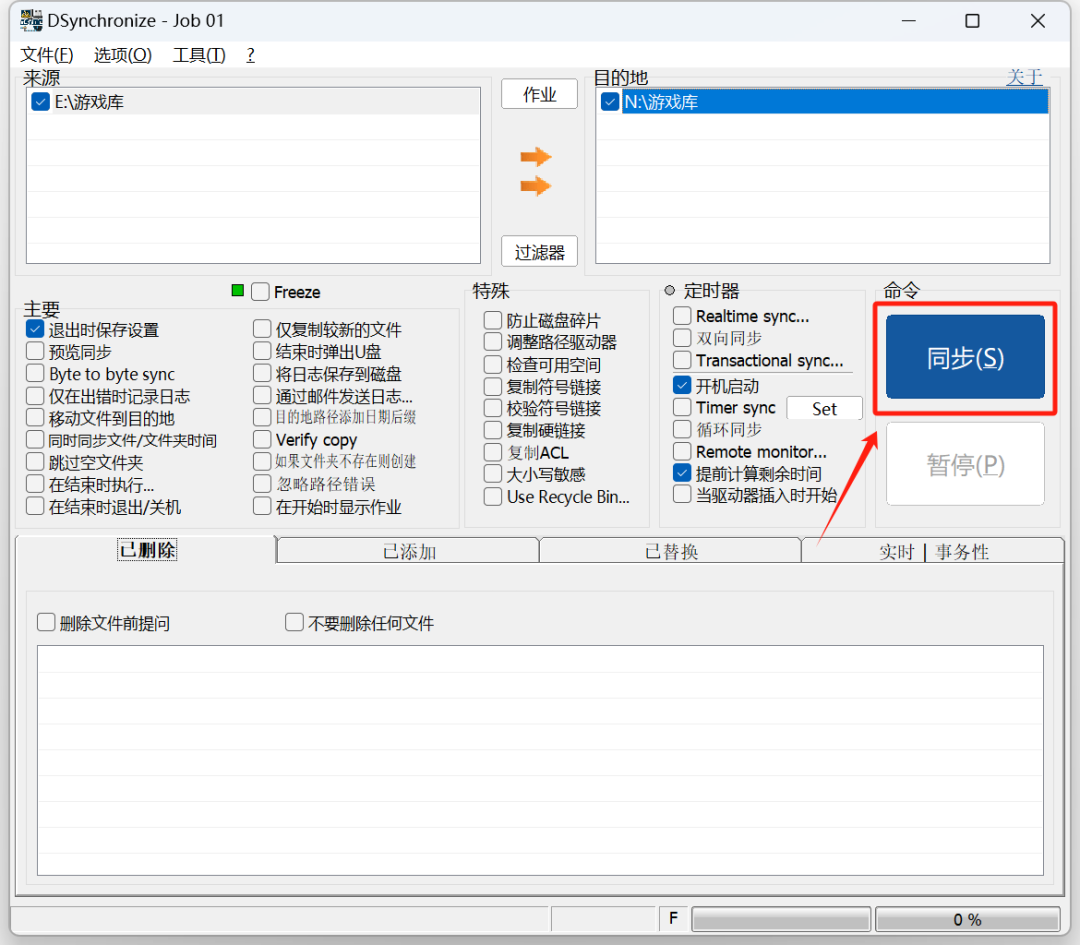
Task: Enable Remote monitor... checkbox
Action: 682,452
